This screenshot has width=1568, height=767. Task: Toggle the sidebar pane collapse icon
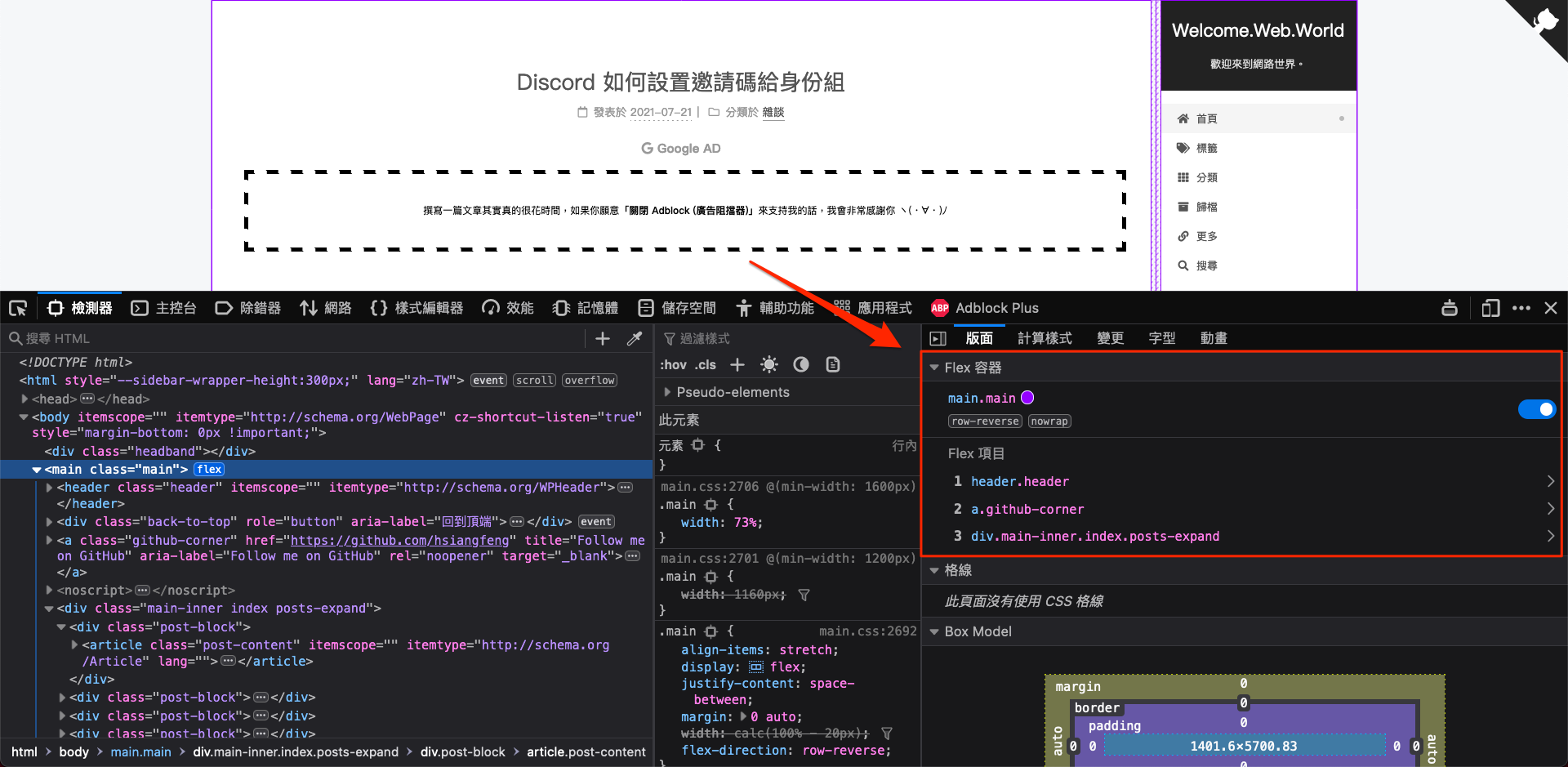coord(938,338)
